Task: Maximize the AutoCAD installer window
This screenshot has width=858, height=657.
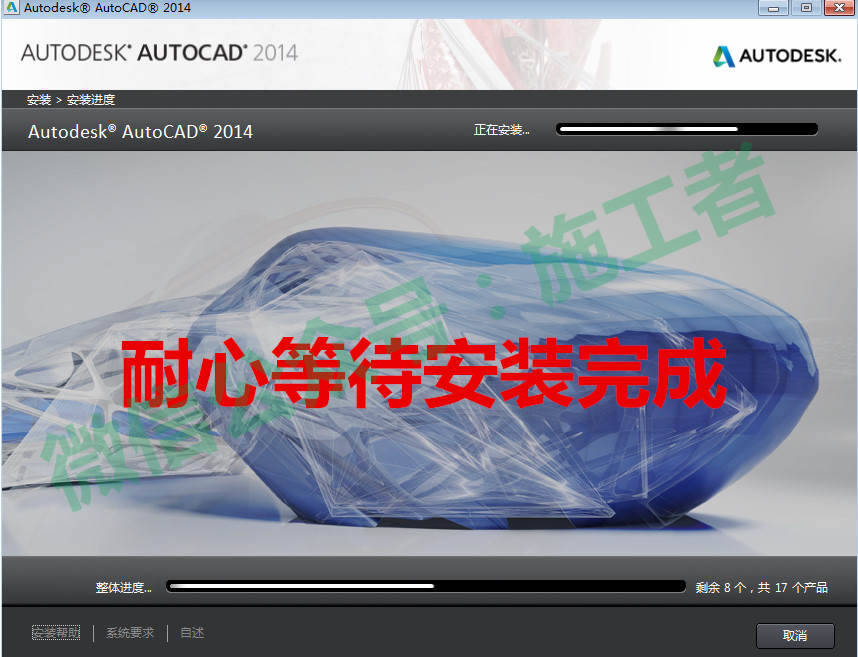Action: [x=805, y=8]
